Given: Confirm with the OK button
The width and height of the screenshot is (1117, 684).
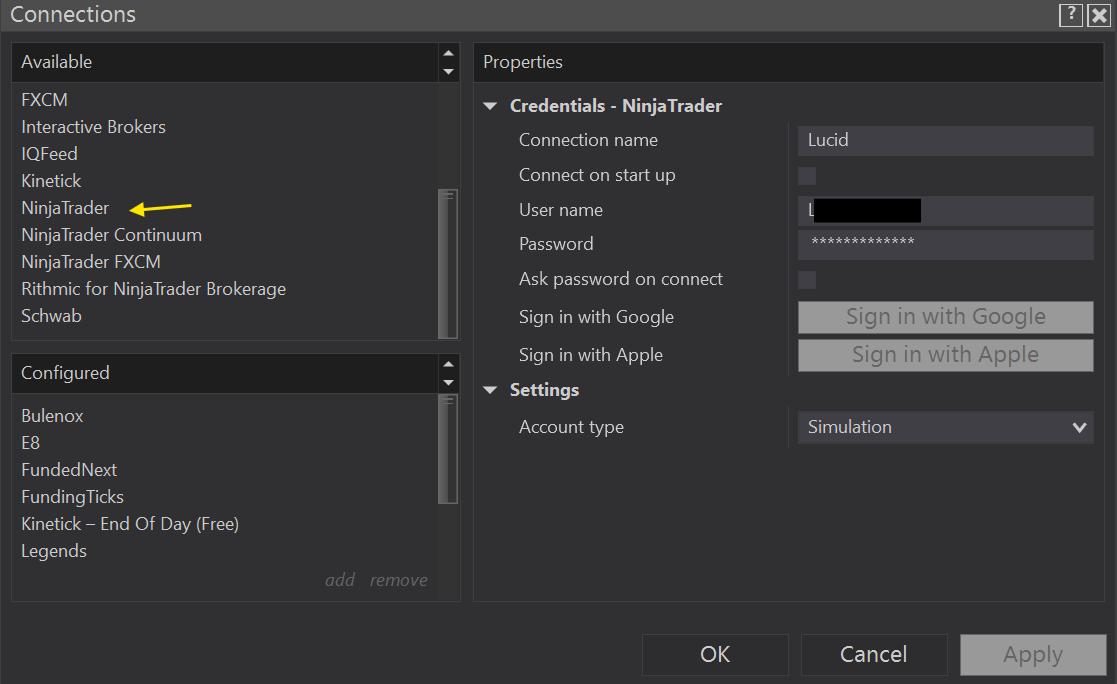Looking at the screenshot, I should click(715, 655).
